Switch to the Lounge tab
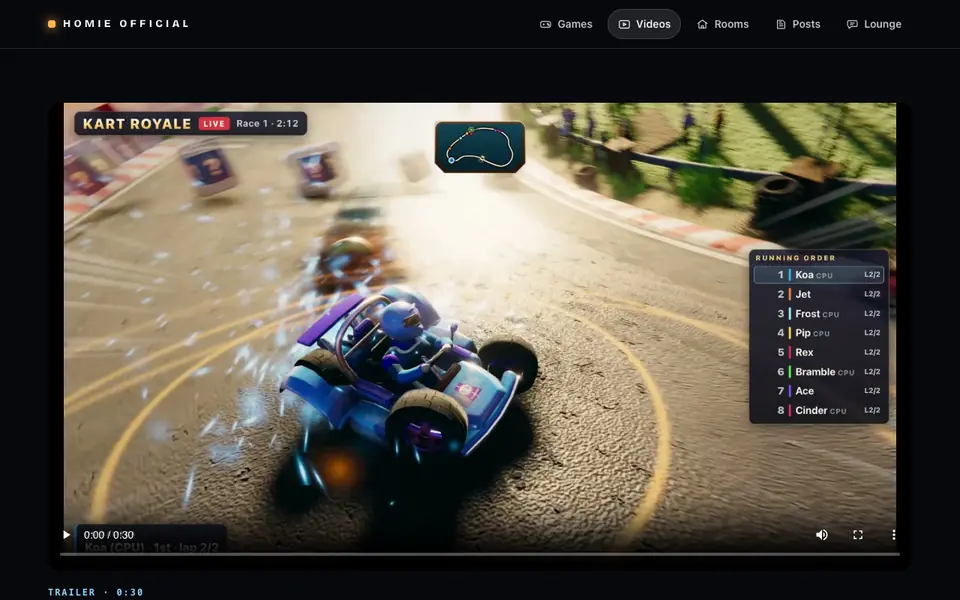960x600 pixels. (x=874, y=24)
